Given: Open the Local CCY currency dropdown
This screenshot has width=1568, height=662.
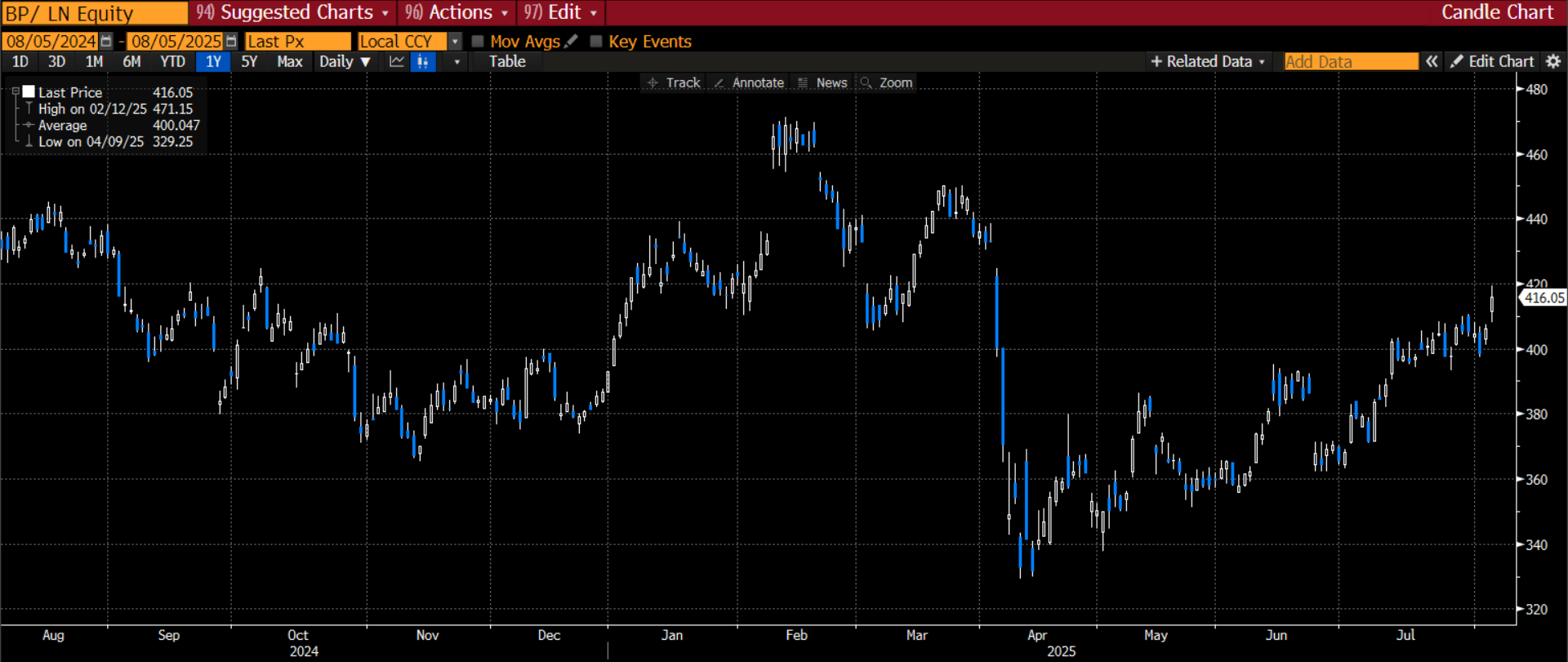Looking at the screenshot, I should [x=455, y=42].
